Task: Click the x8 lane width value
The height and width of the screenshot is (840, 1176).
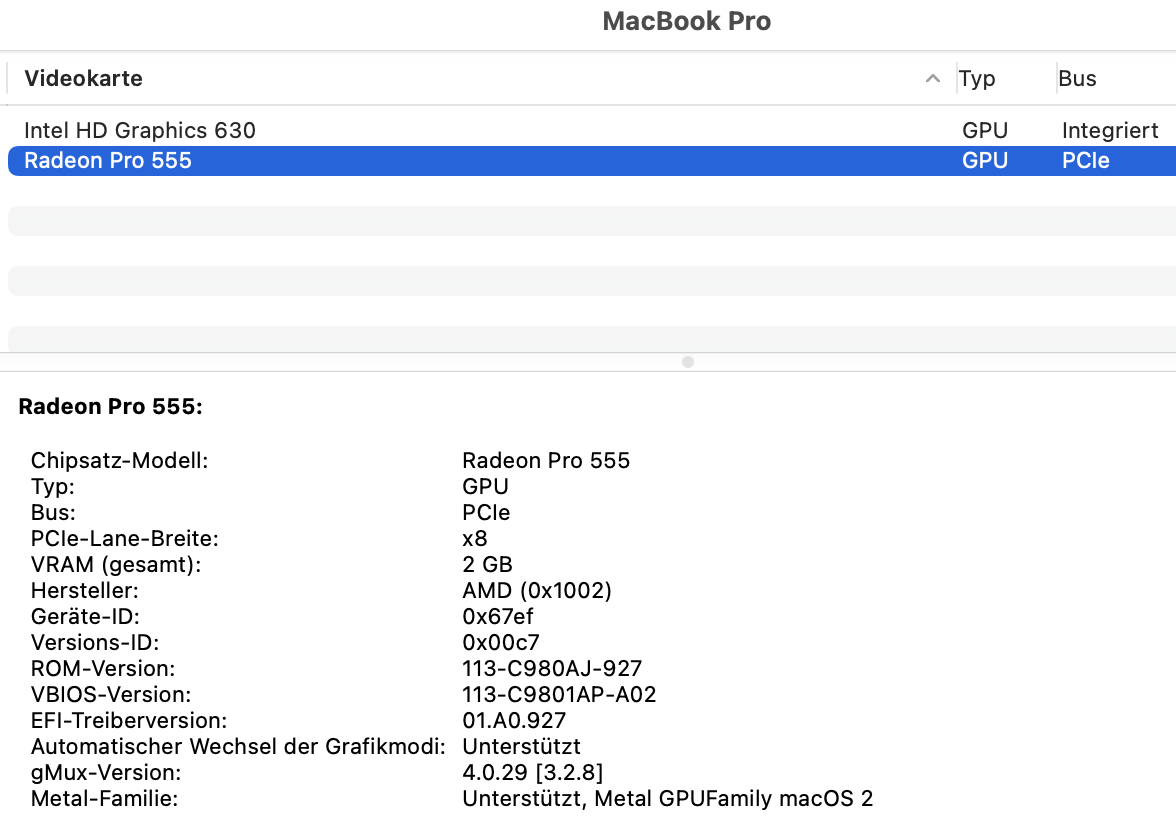Action: pyautogui.click(x=475, y=538)
